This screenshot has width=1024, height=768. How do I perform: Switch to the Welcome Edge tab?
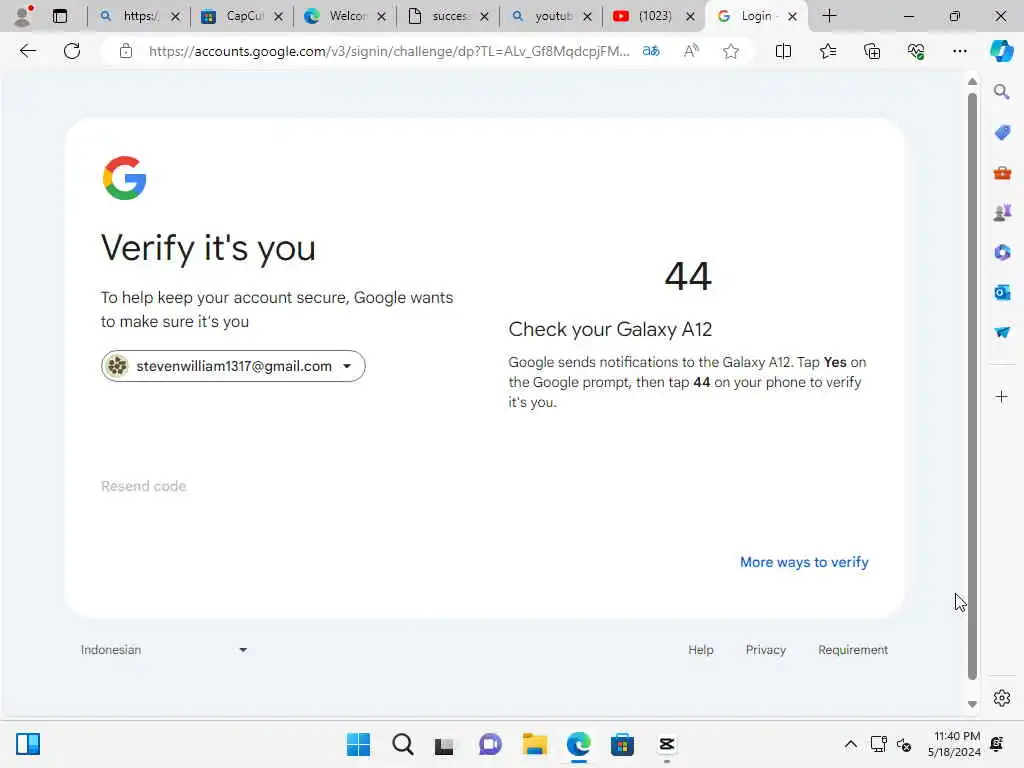345,16
